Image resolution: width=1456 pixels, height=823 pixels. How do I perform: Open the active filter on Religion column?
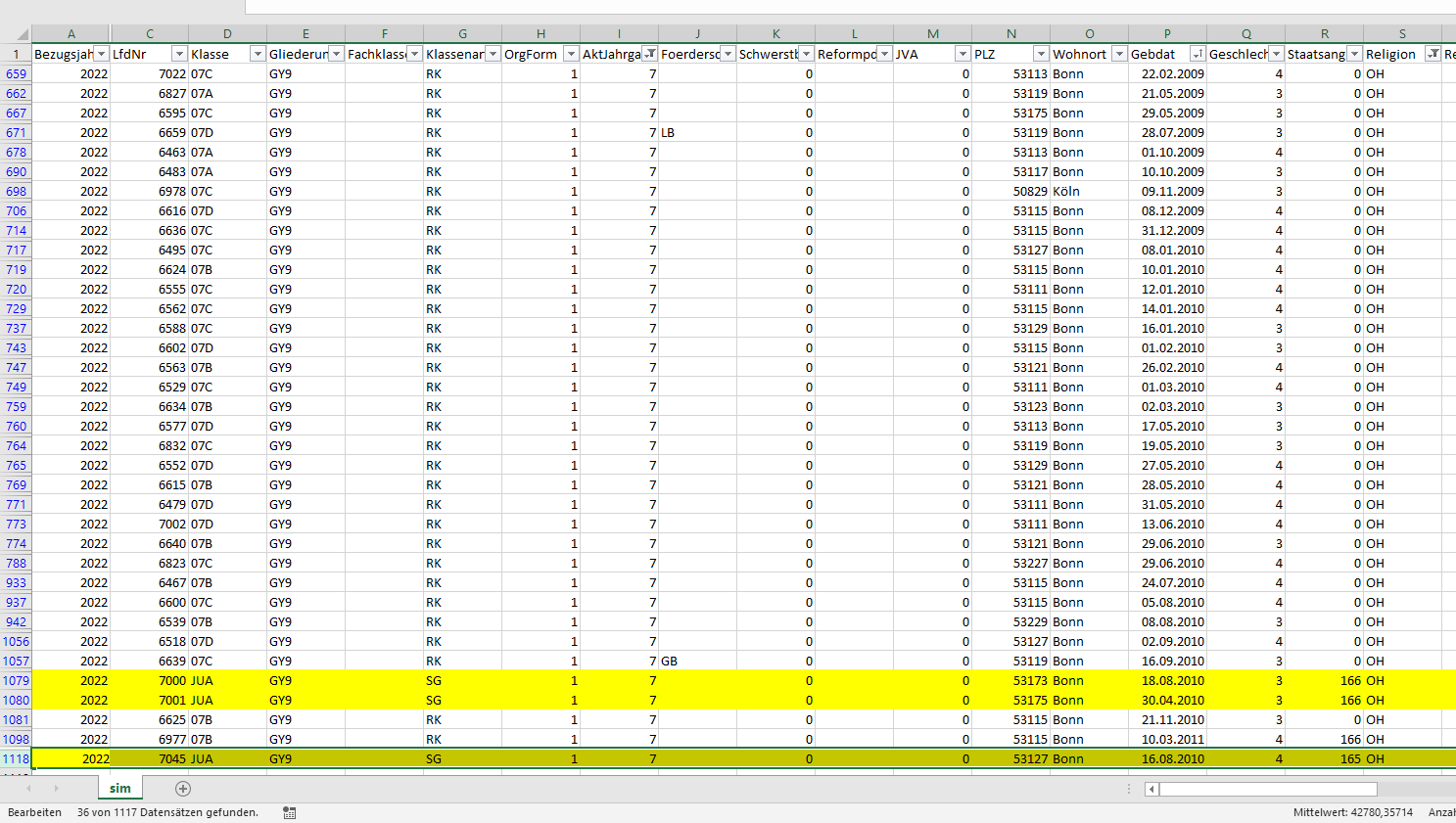(x=1433, y=54)
